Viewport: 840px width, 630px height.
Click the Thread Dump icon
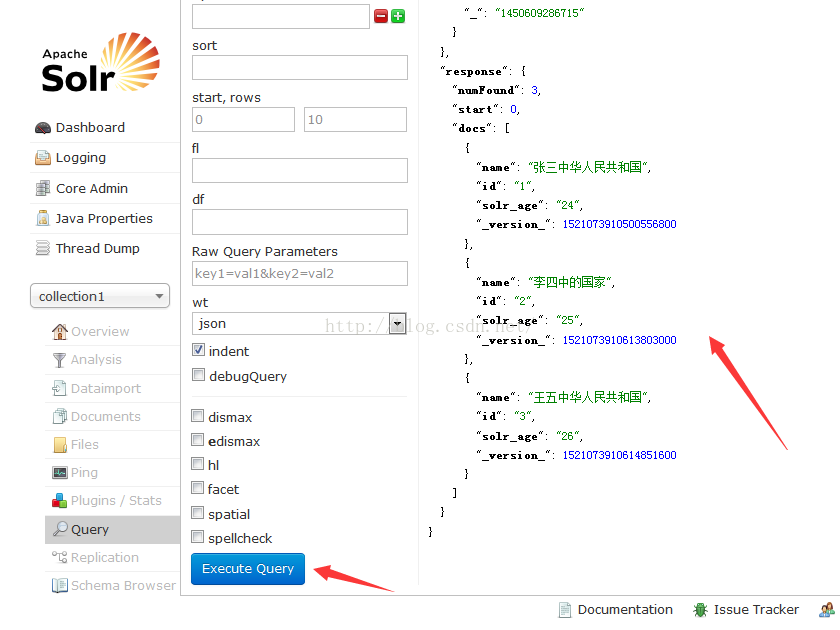tap(43, 249)
